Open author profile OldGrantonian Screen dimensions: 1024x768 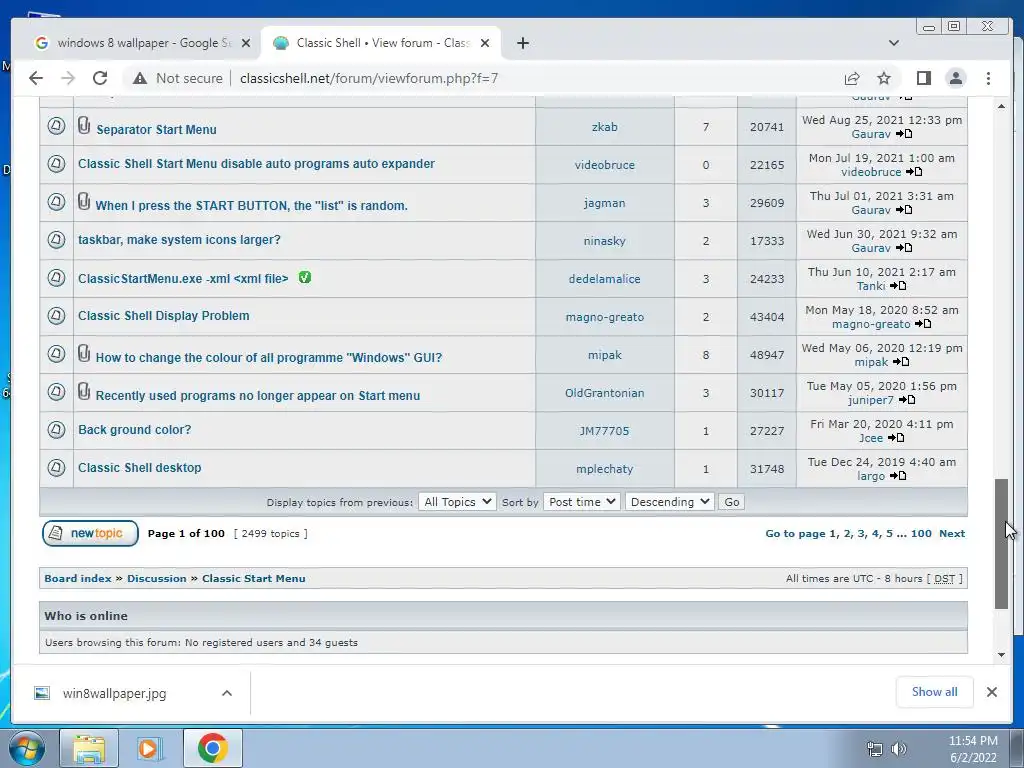[605, 393]
